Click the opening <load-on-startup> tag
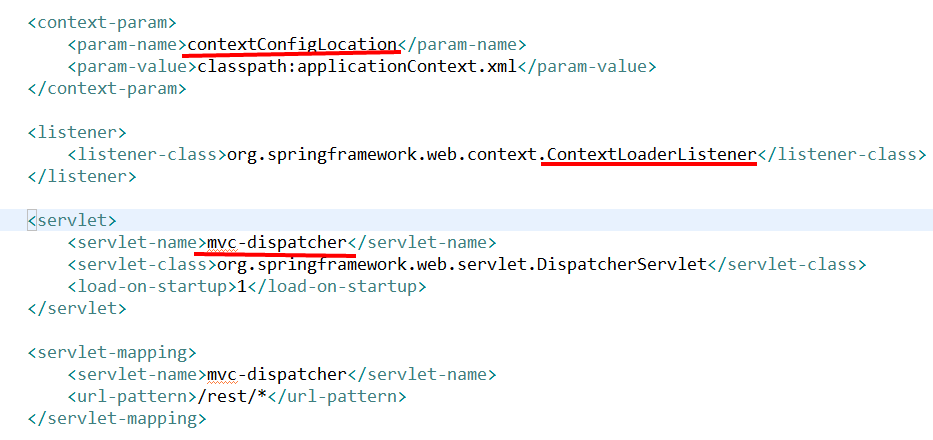Screen dimensions: 933x440 pos(152,286)
